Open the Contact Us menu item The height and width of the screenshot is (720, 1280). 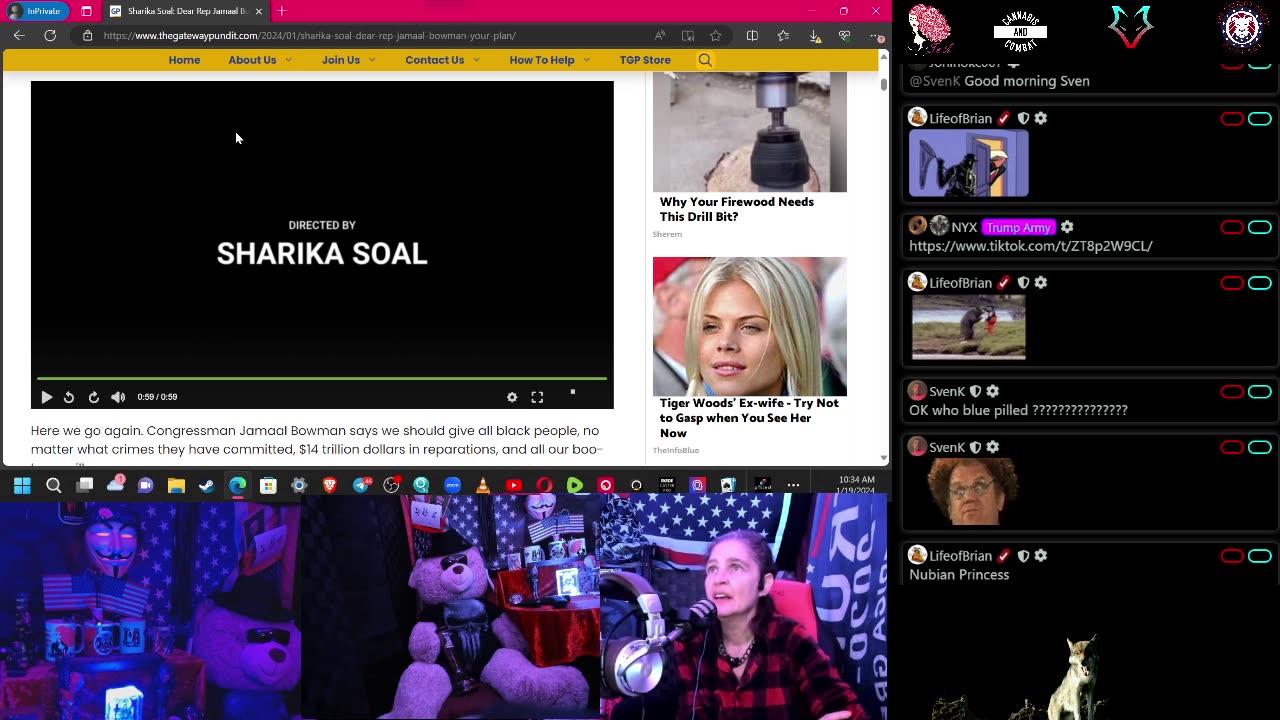coord(435,60)
